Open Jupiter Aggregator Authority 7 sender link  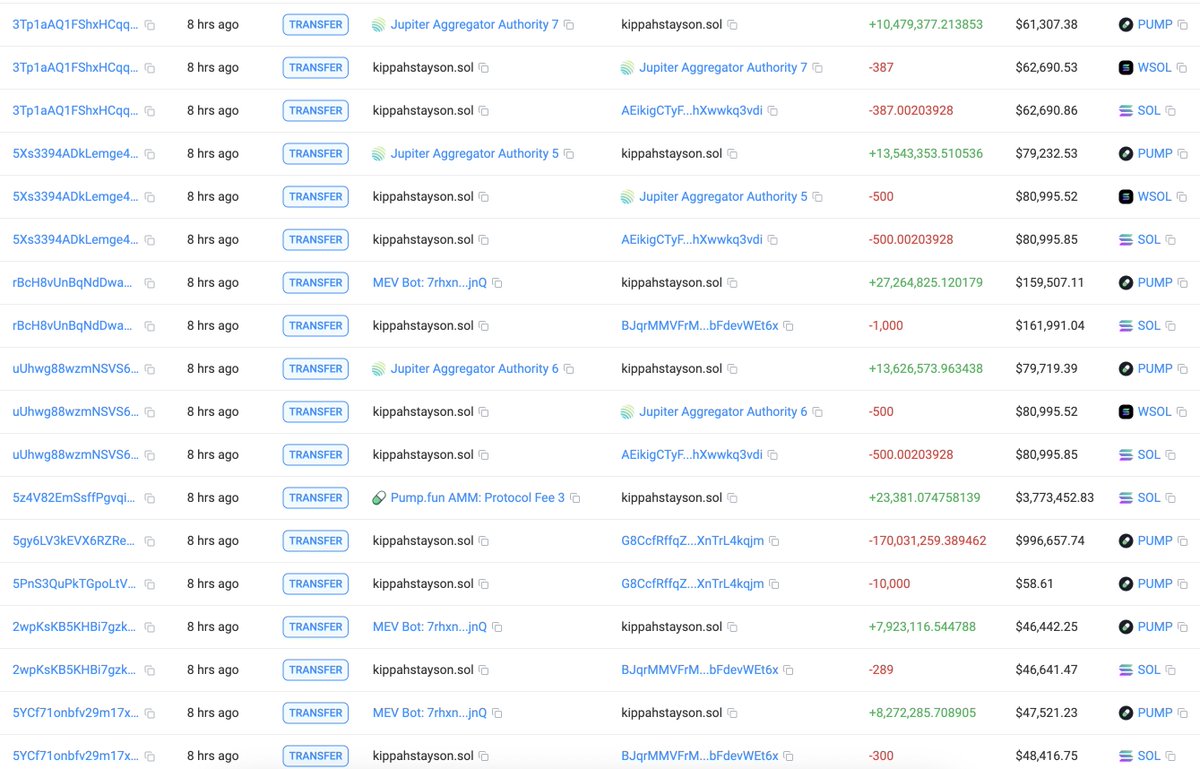click(x=475, y=25)
